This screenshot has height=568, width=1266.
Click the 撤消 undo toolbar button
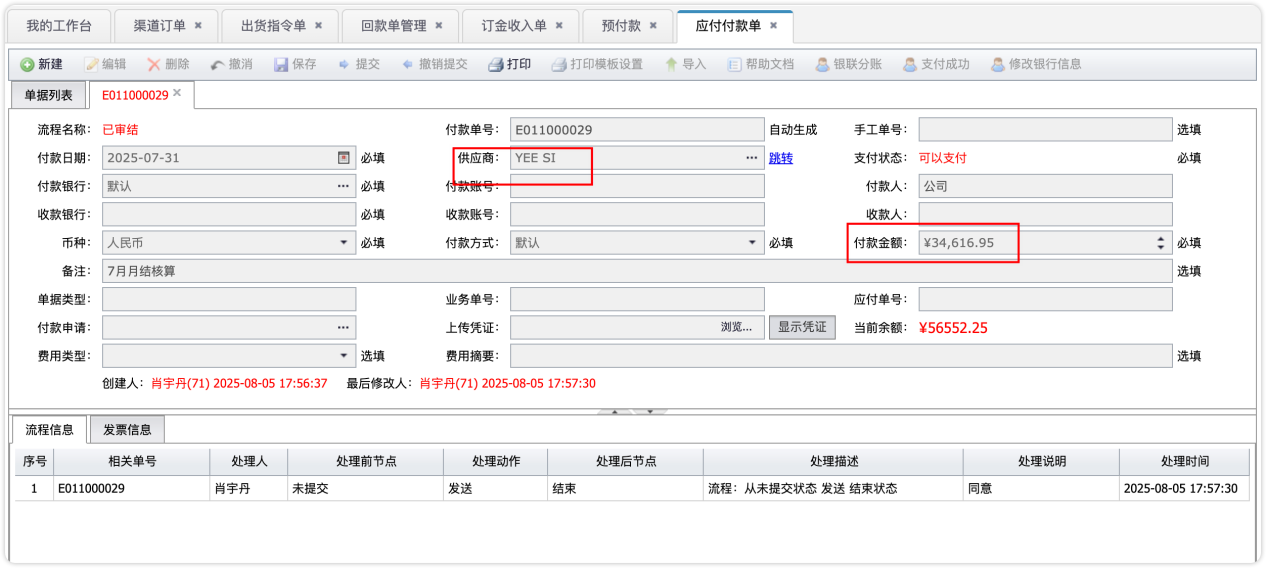click(x=231, y=64)
